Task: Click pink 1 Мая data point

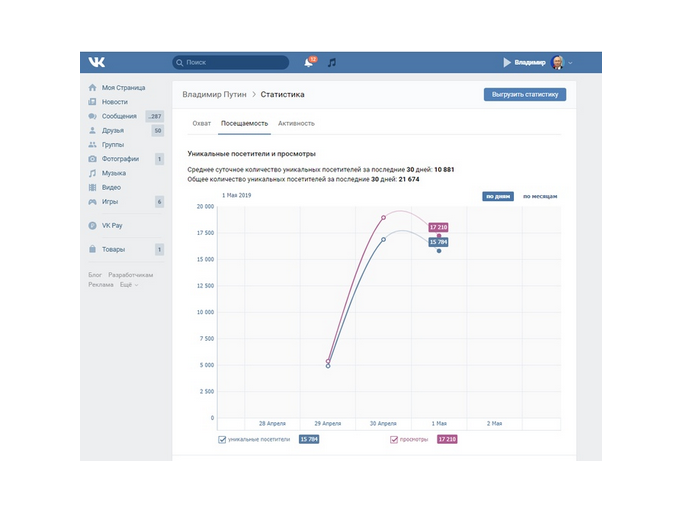Action: [x=439, y=236]
